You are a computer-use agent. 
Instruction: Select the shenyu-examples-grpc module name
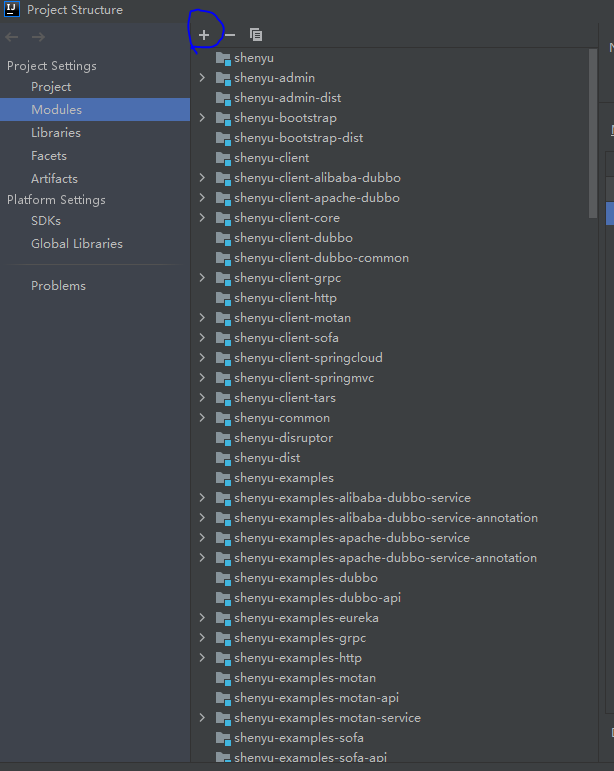300,638
